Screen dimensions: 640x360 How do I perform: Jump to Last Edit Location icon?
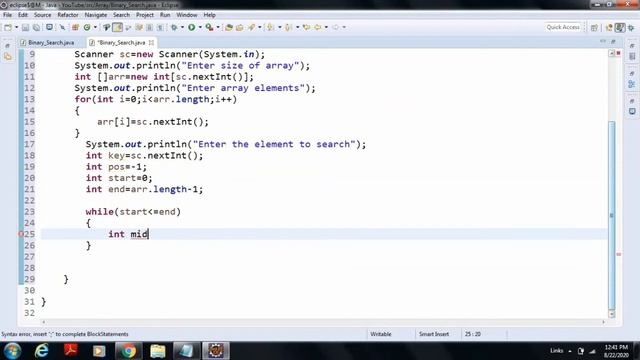307,27
